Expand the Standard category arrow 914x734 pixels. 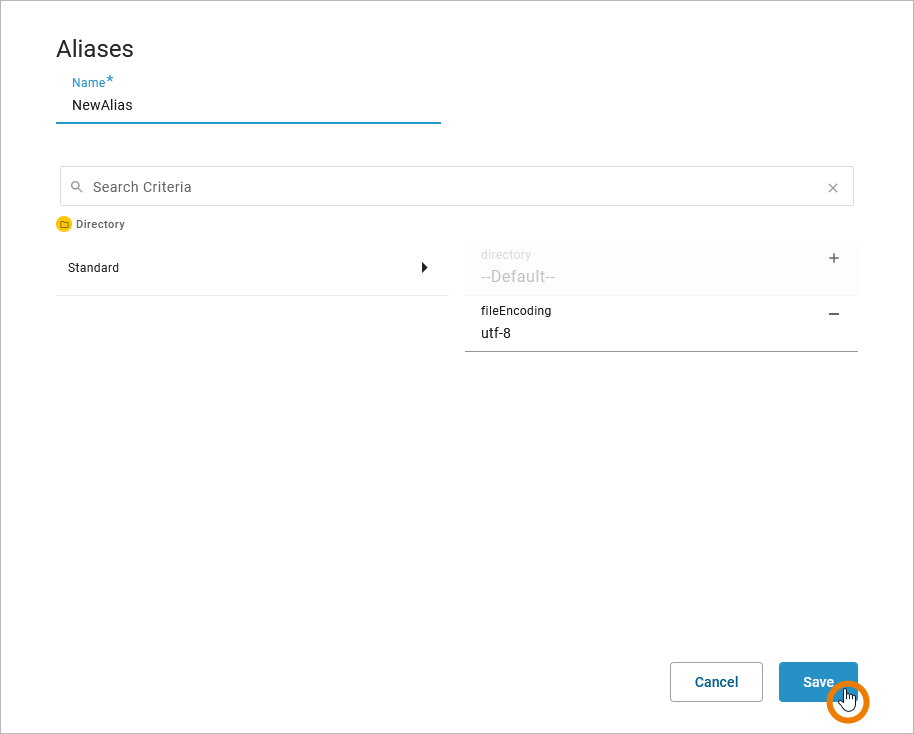424,268
